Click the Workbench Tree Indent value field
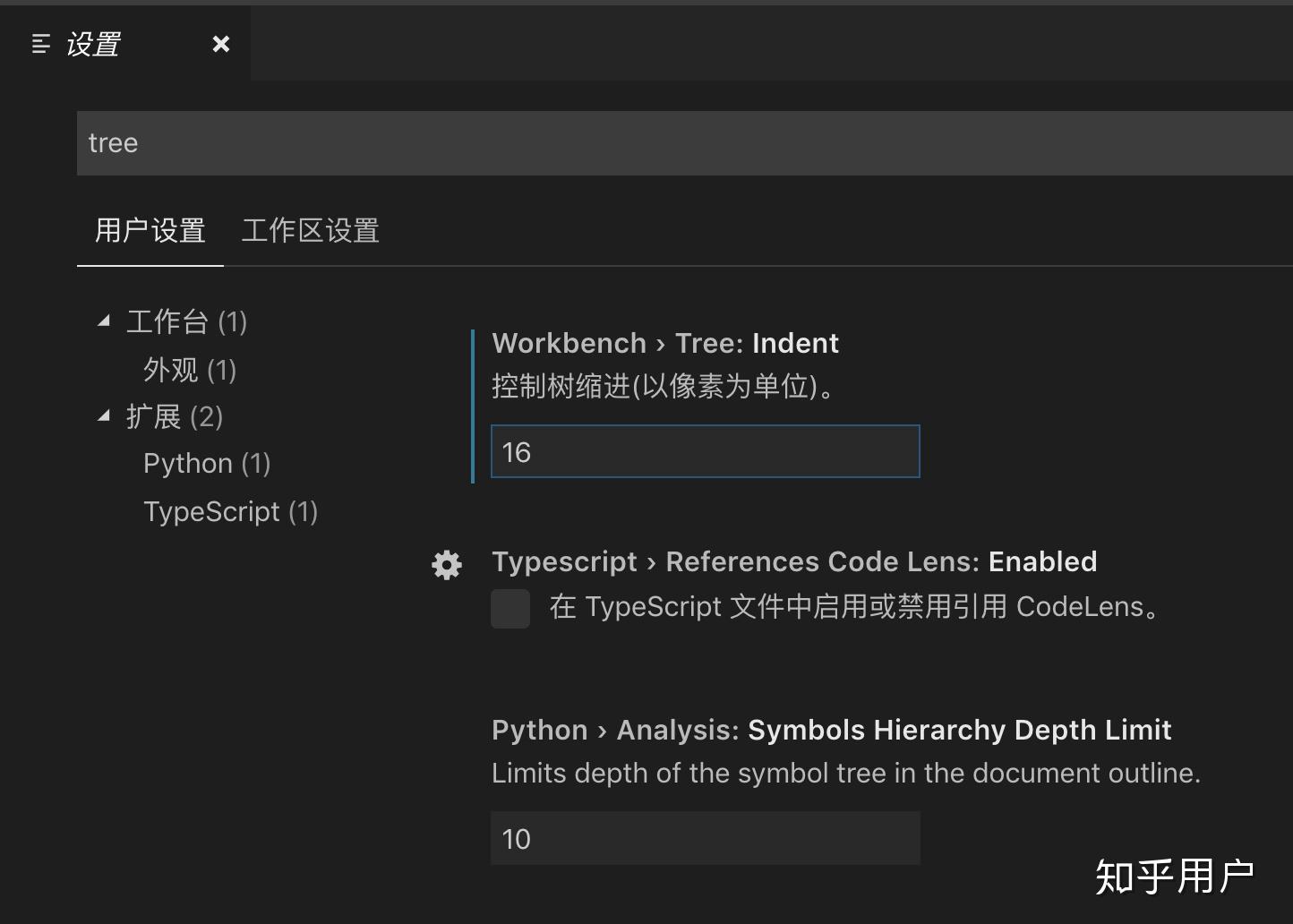This screenshot has width=1293, height=924. pyautogui.click(x=705, y=451)
